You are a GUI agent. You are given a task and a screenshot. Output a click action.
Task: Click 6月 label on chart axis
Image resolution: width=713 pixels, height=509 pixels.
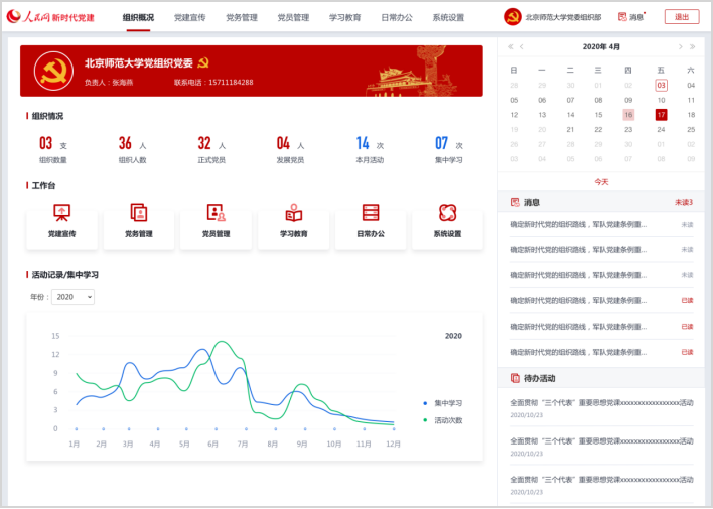(x=213, y=444)
